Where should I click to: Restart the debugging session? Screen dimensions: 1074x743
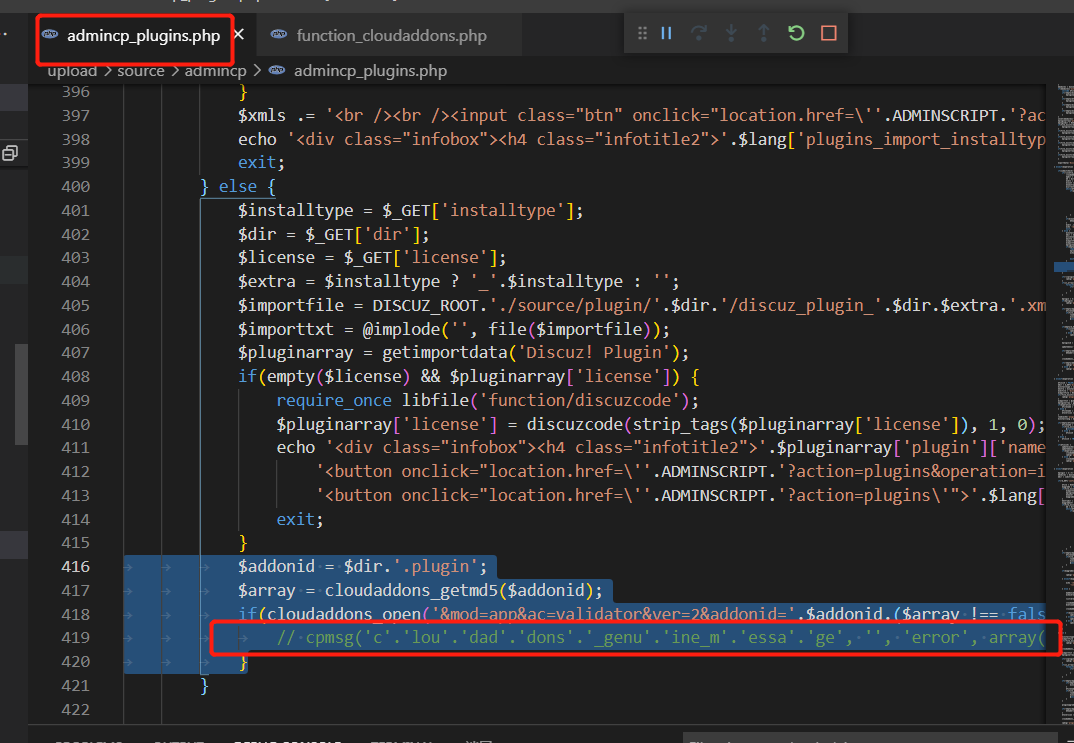796,33
